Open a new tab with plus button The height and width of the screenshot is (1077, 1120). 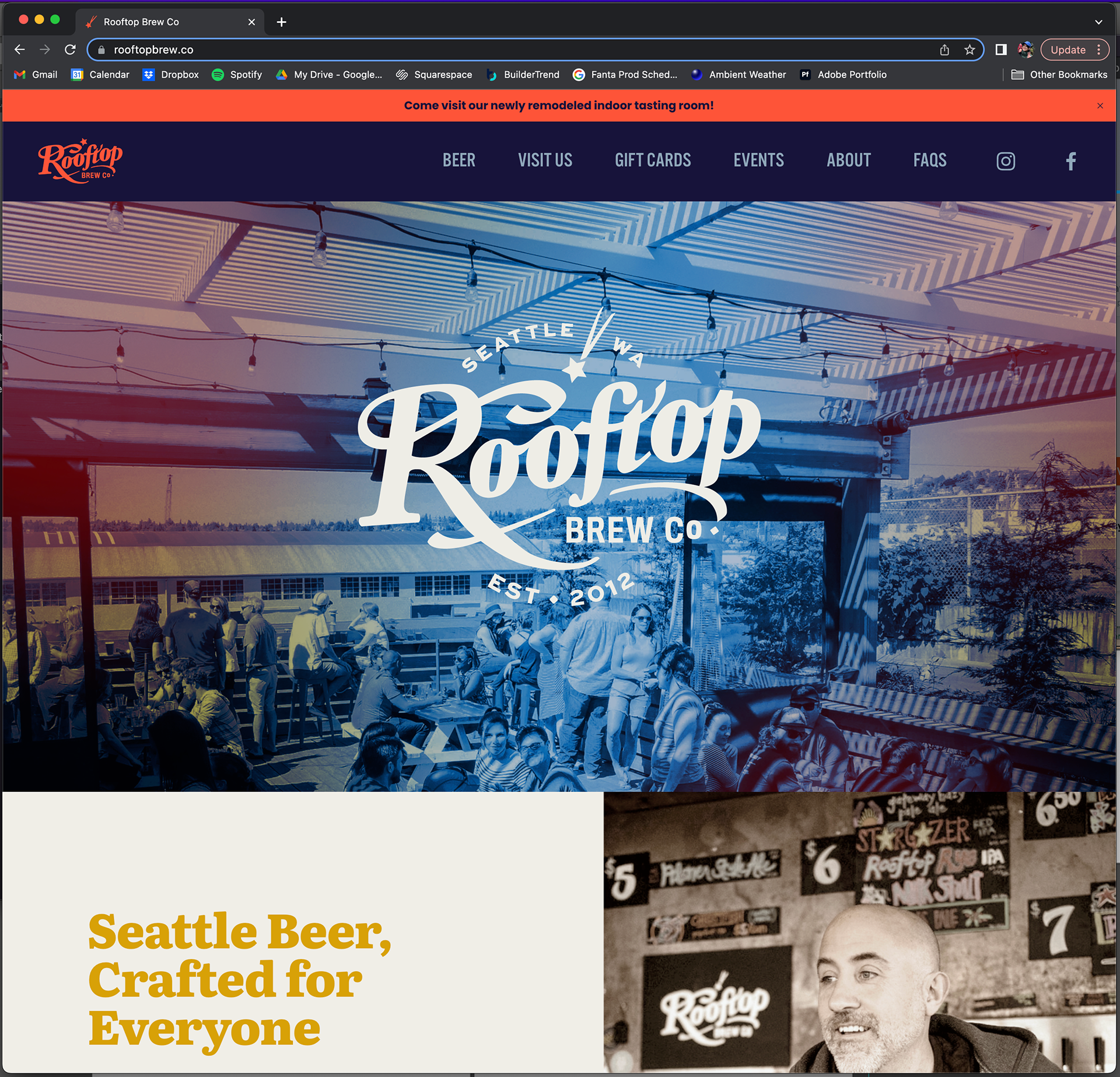pyautogui.click(x=281, y=22)
